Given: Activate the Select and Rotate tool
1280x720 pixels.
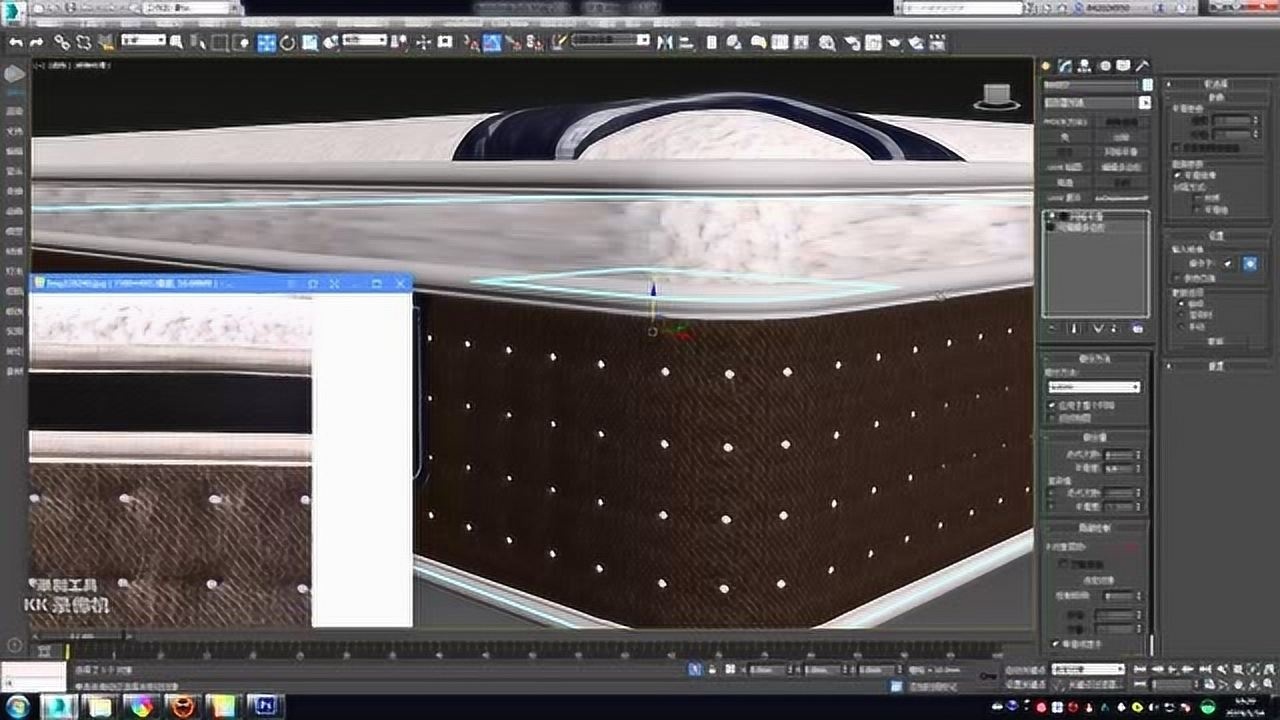Looking at the screenshot, I should pyautogui.click(x=287, y=42).
